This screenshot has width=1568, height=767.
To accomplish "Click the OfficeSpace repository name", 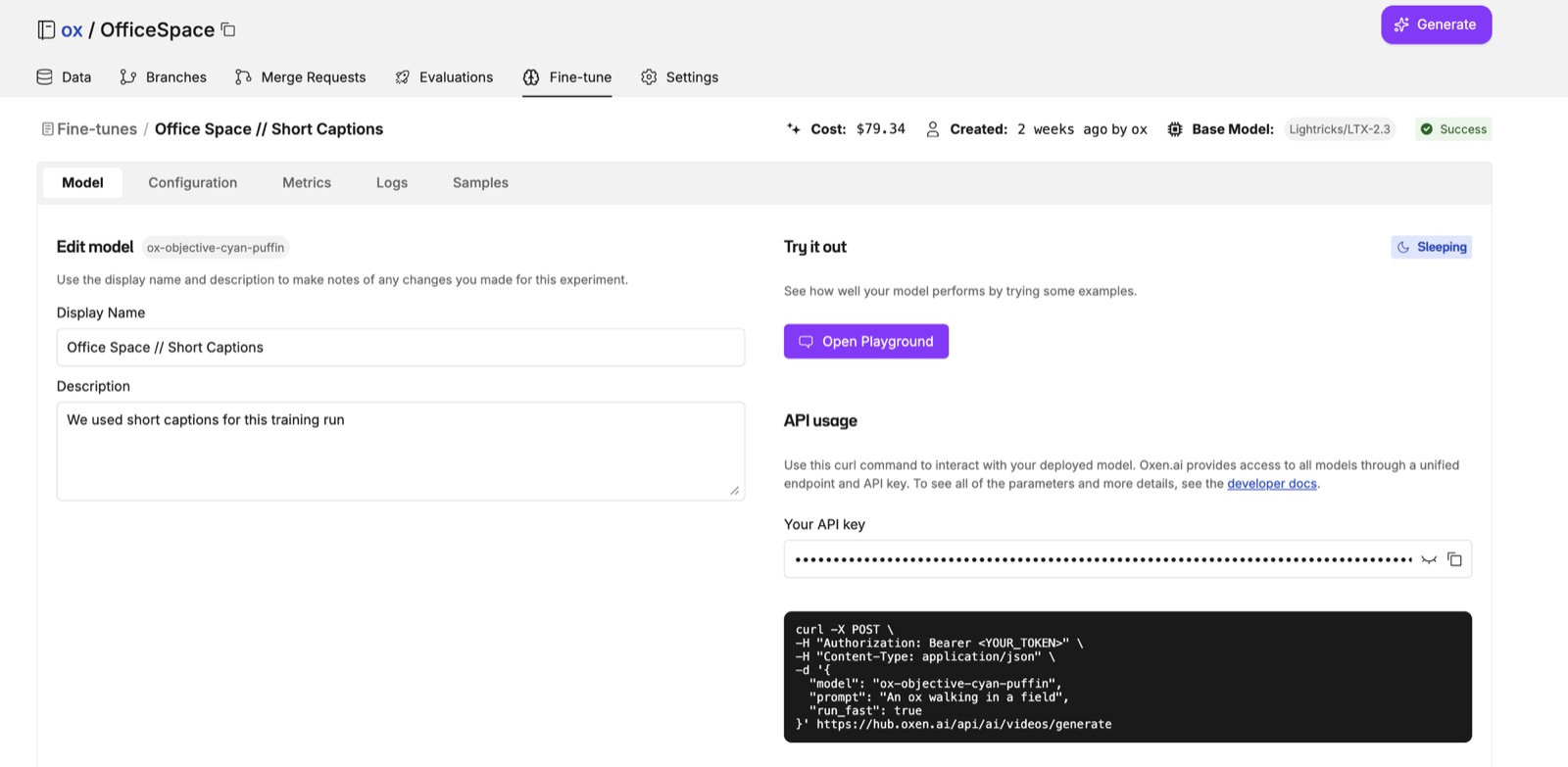I will tap(157, 29).
